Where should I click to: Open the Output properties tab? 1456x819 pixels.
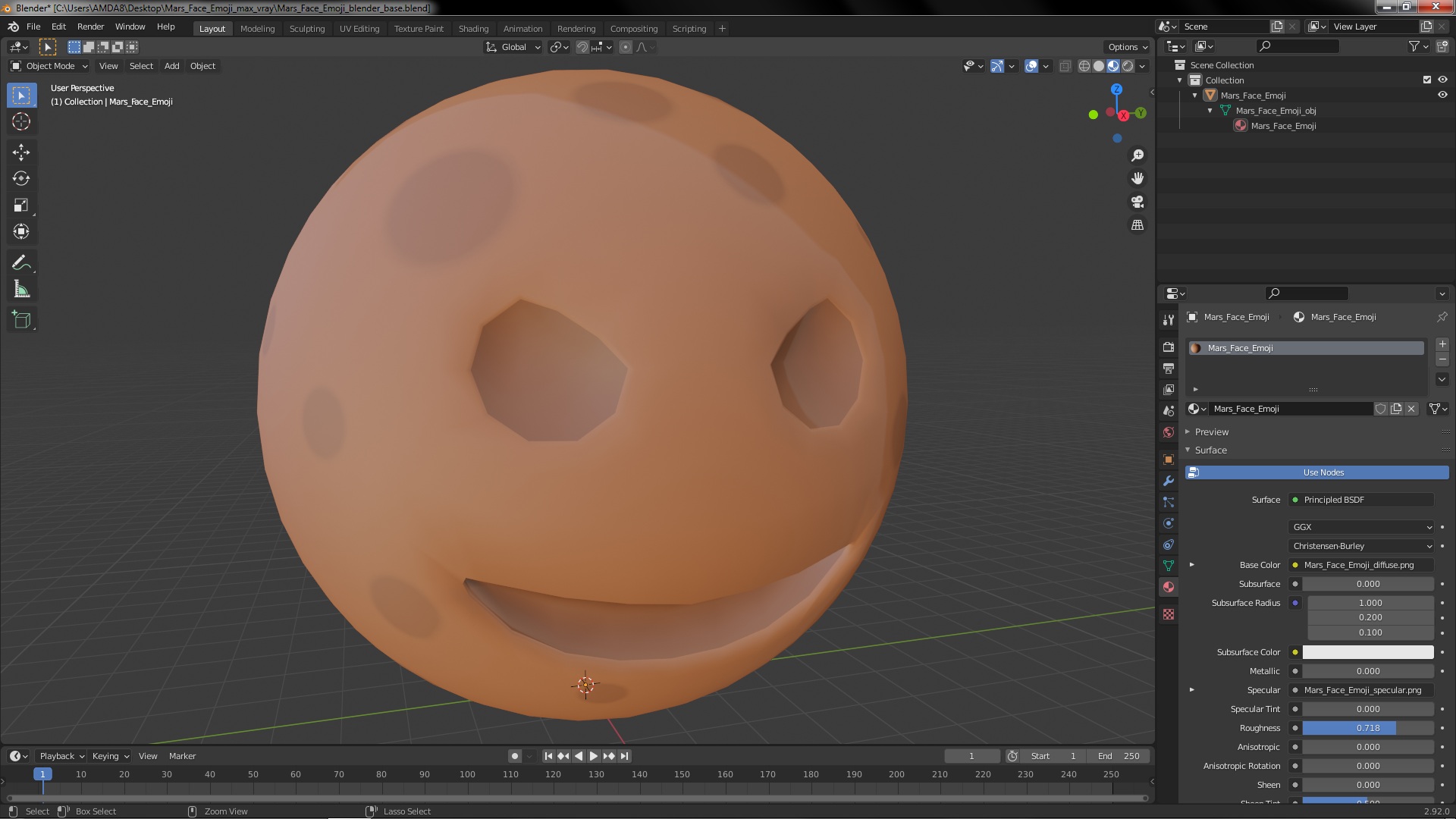1169,368
